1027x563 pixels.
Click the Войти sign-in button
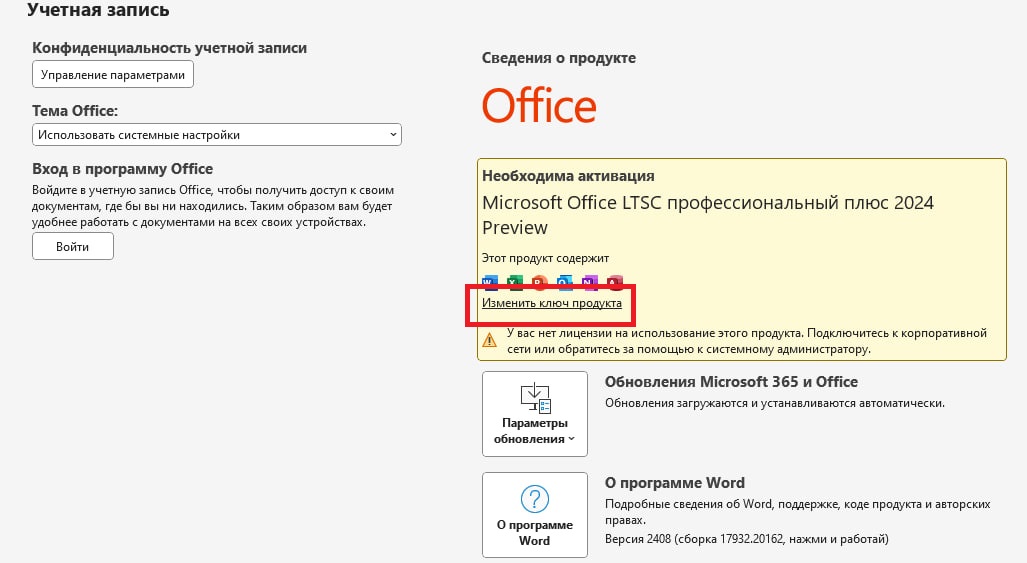(73, 247)
